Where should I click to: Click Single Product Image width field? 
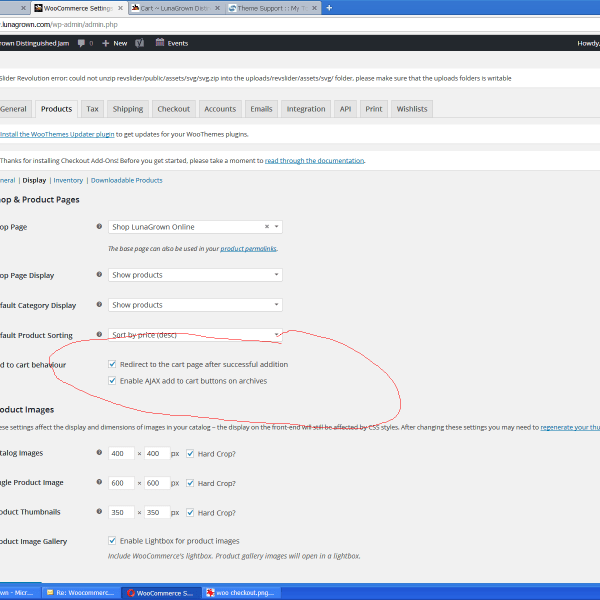(121, 483)
